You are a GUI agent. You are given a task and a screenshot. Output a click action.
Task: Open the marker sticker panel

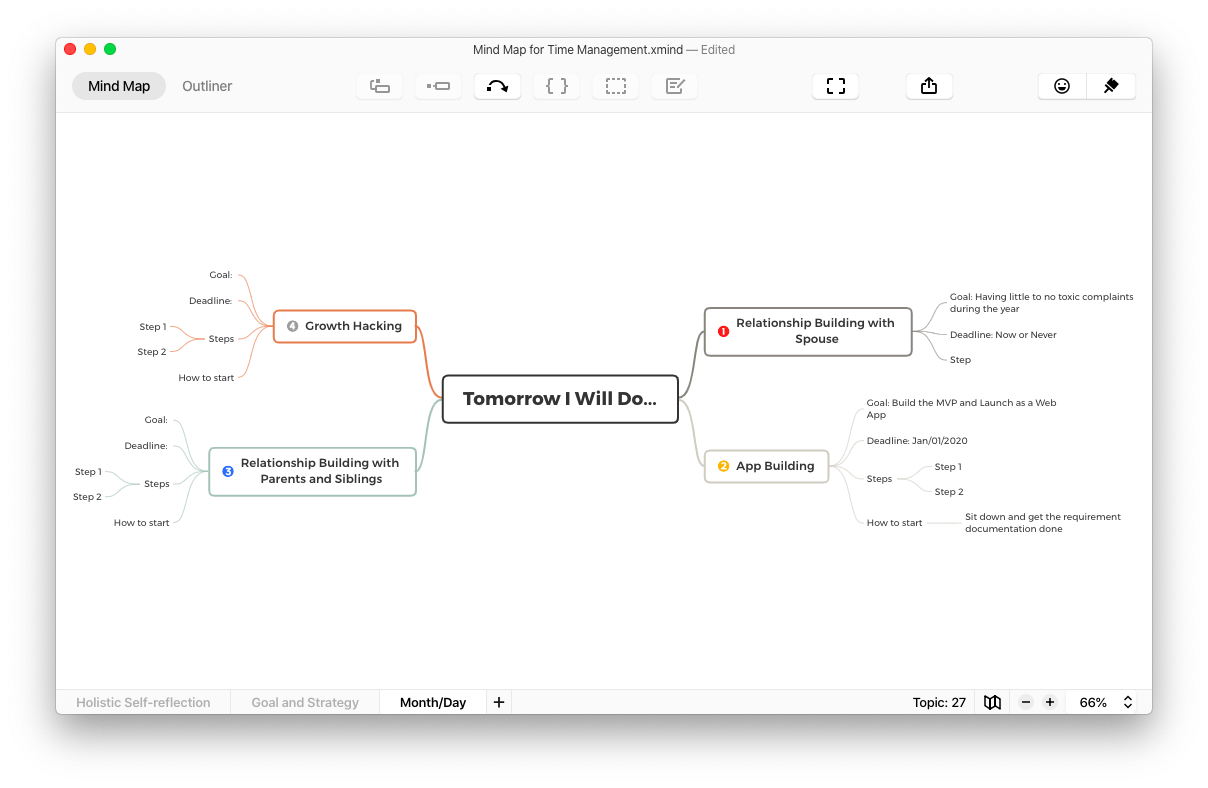coord(1062,86)
